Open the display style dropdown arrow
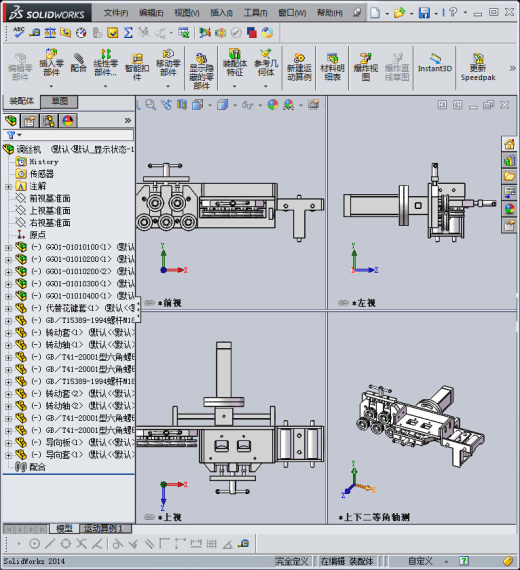 [235, 105]
